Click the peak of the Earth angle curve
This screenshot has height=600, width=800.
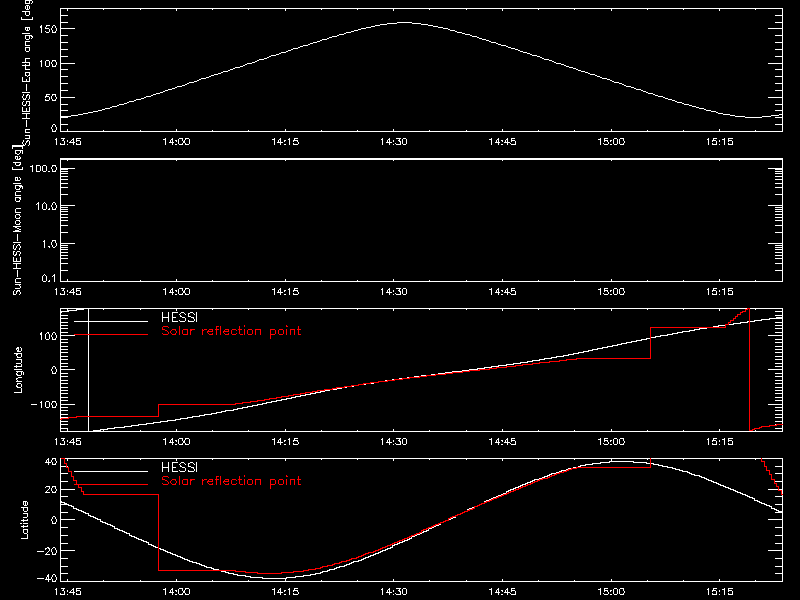[x=404, y=22]
